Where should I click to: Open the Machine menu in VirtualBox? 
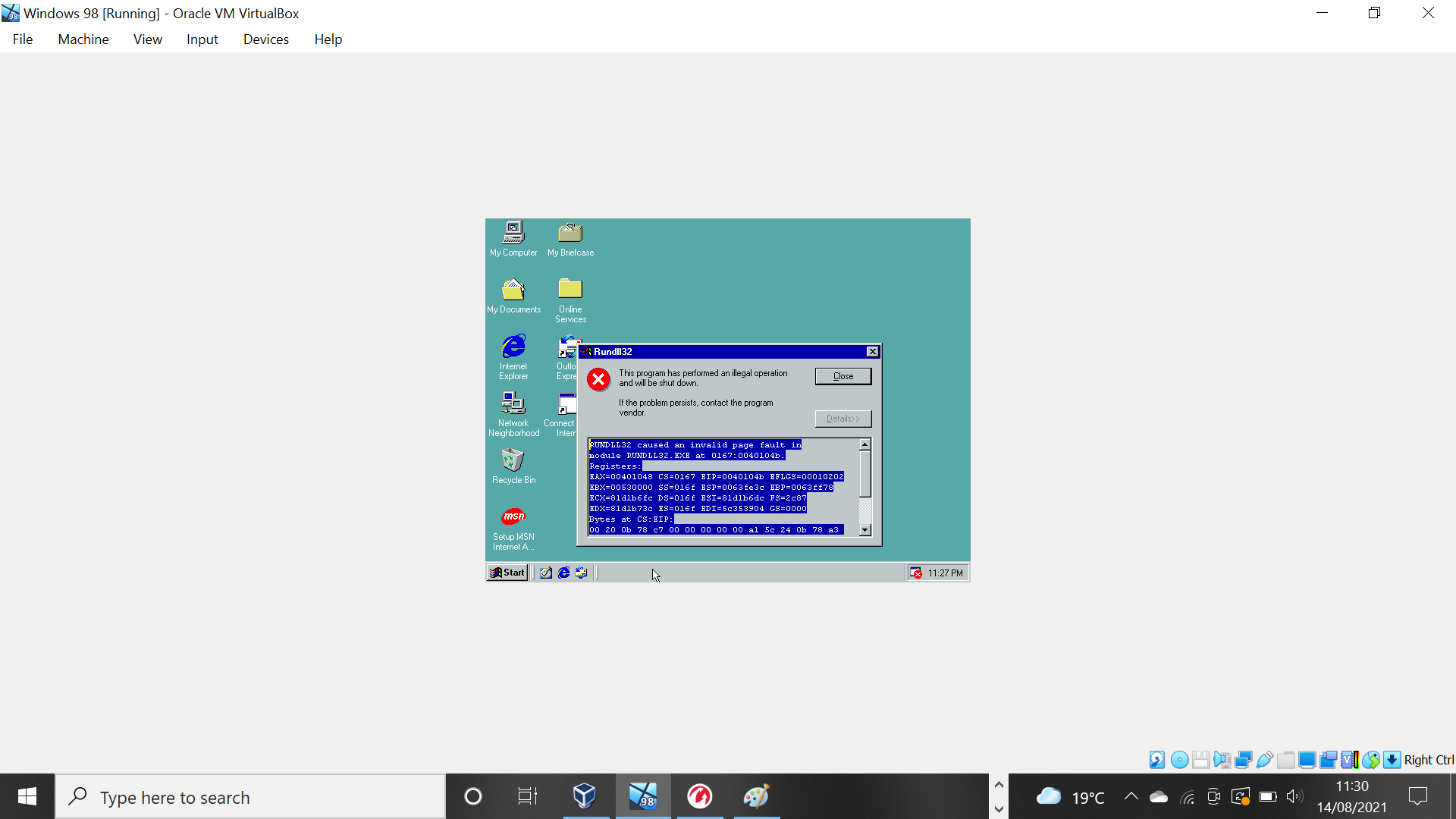click(x=83, y=39)
